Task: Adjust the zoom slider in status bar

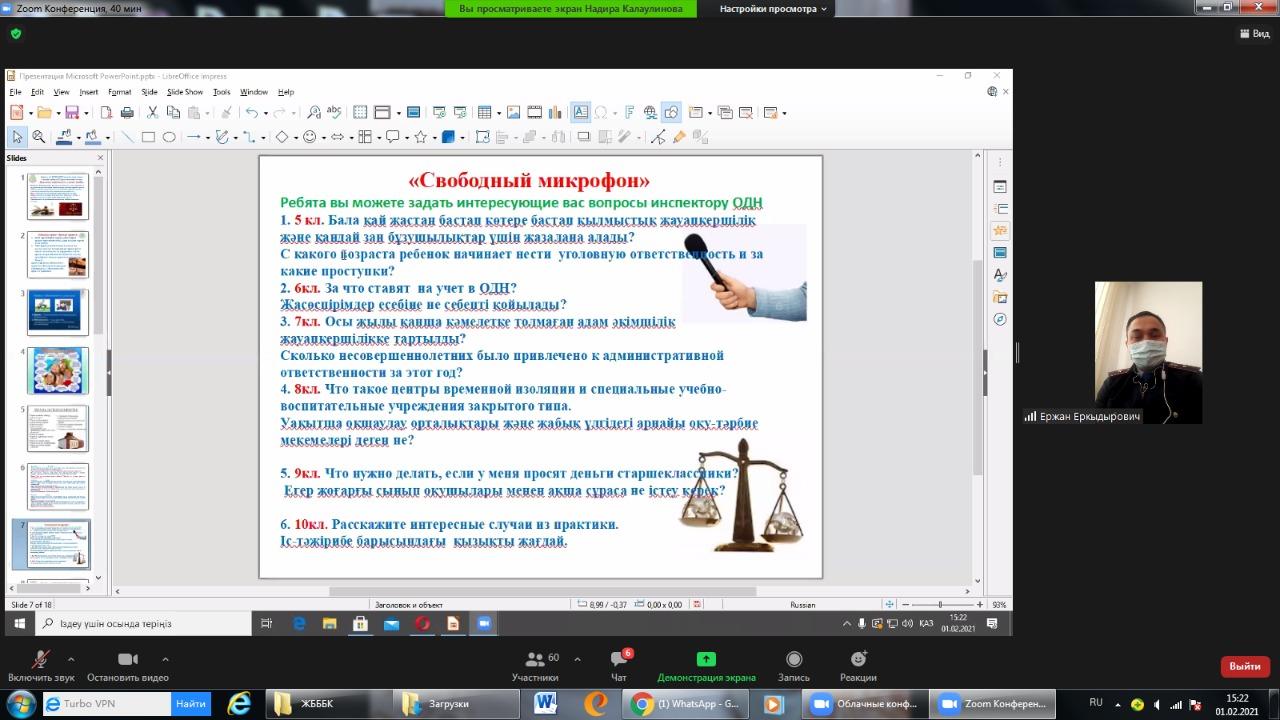Action: tap(940, 604)
